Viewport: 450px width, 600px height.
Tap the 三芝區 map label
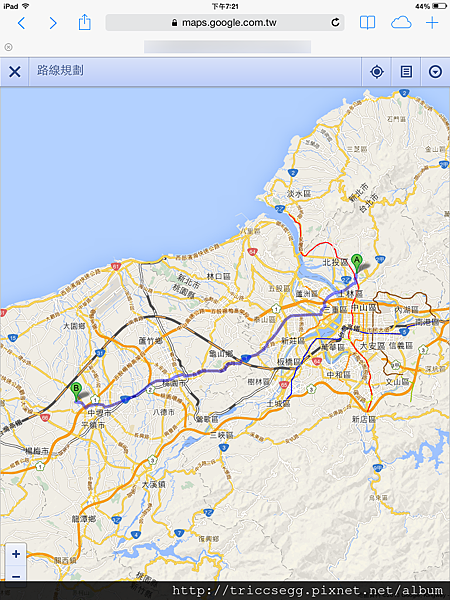click(x=357, y=149)
